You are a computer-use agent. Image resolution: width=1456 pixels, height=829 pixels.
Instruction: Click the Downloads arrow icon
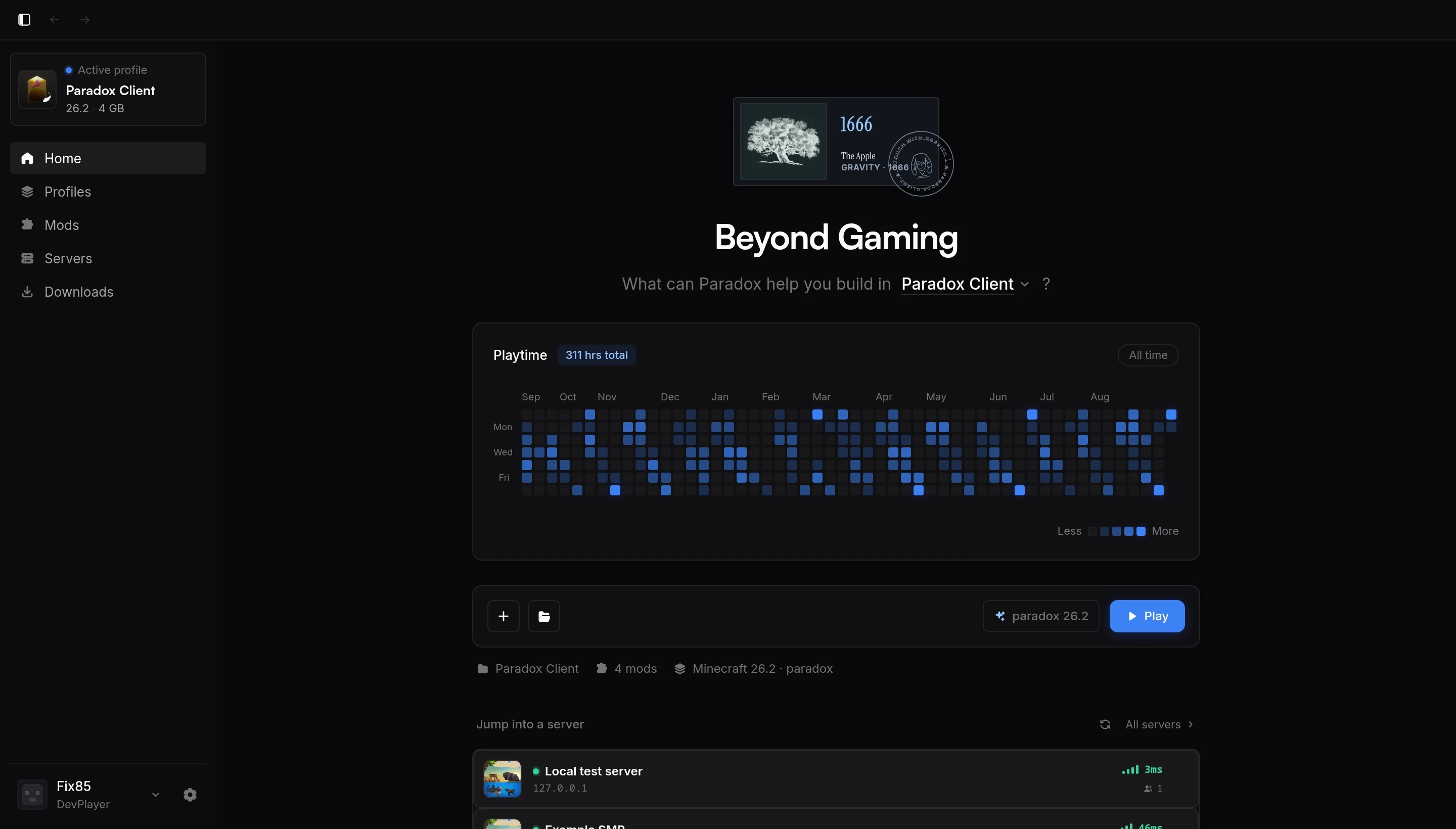[x=27, y=292]
